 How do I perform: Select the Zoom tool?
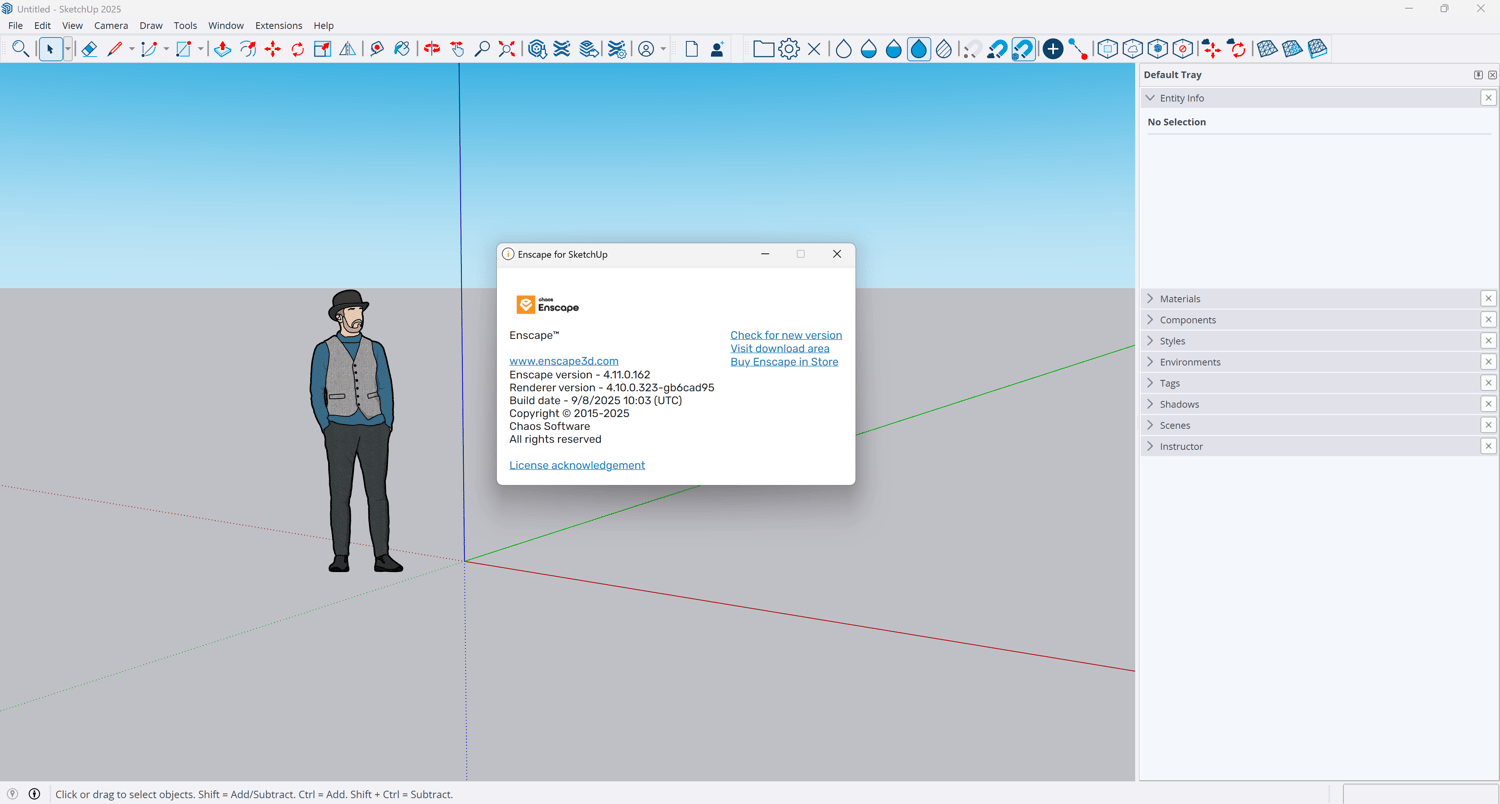(x=482, y=49)
